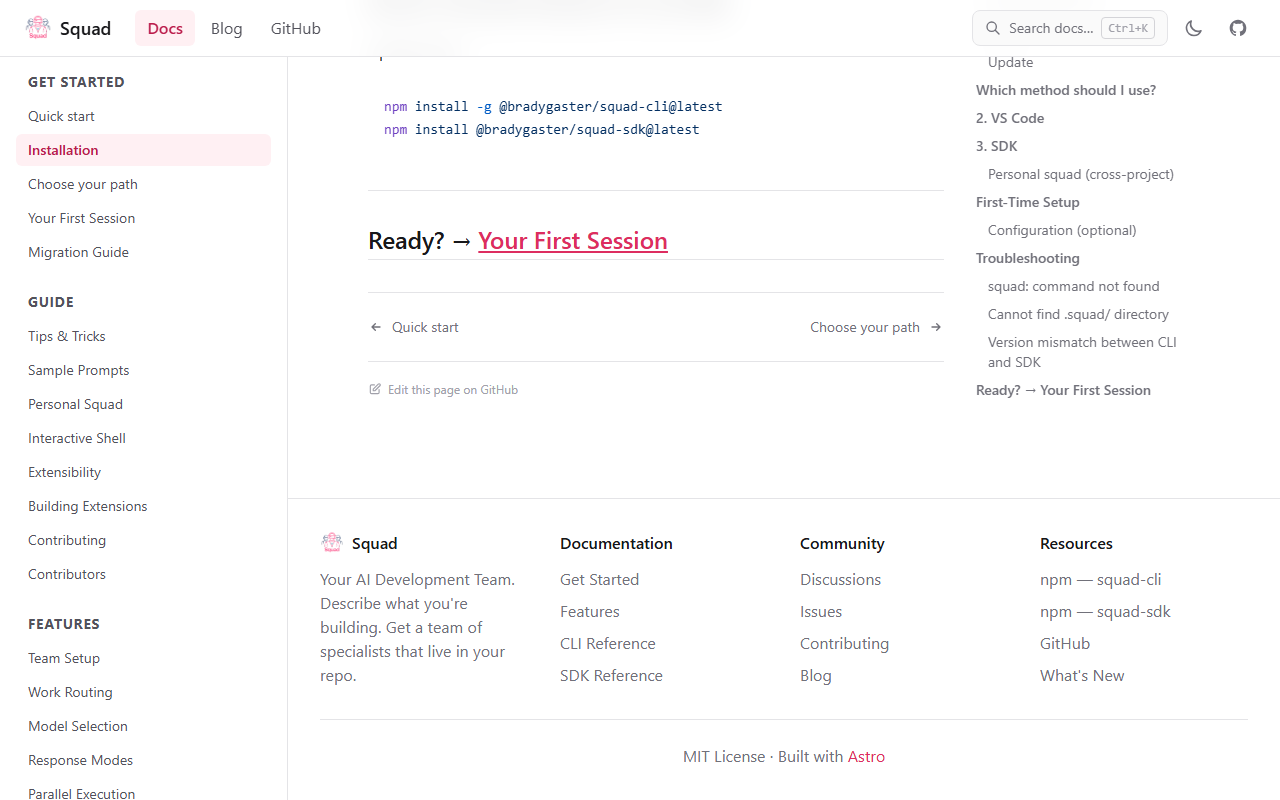The image size is (1280, 800).
Task: Toggle dark mode with the moon icon
Action: pyautogui.click(x=1193, y=28)
